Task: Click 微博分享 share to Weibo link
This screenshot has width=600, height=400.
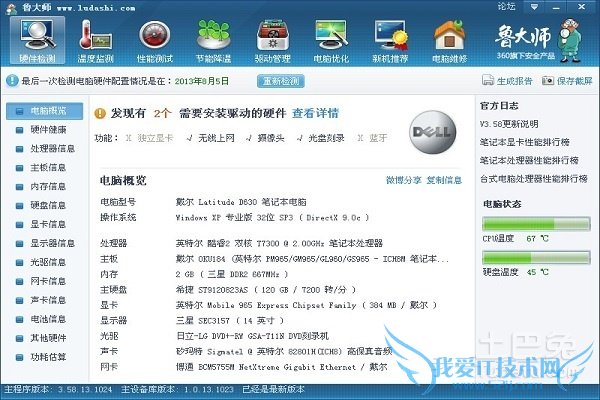Action: coord(404,180)
